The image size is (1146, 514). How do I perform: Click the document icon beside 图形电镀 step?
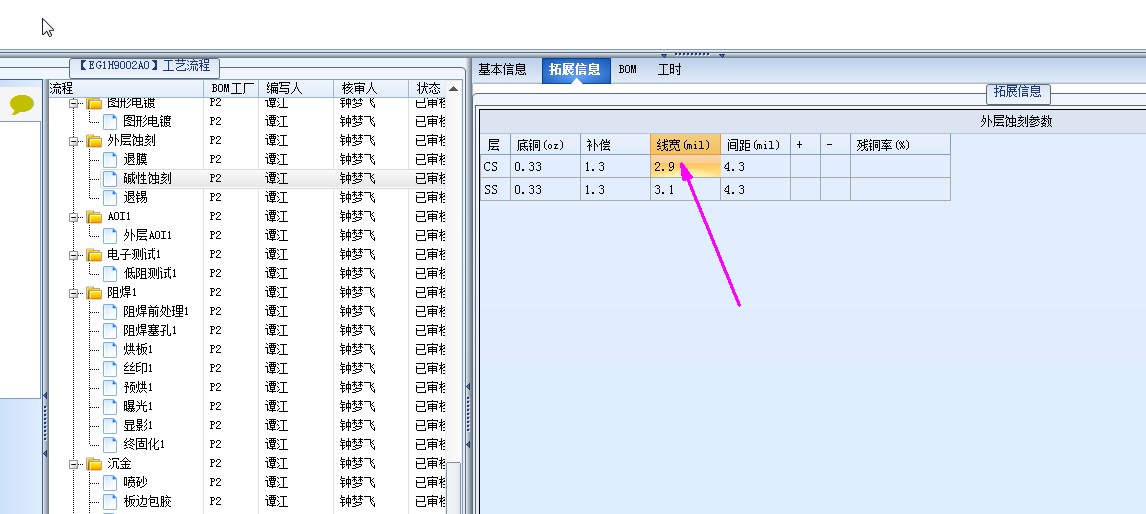(110, 121)
